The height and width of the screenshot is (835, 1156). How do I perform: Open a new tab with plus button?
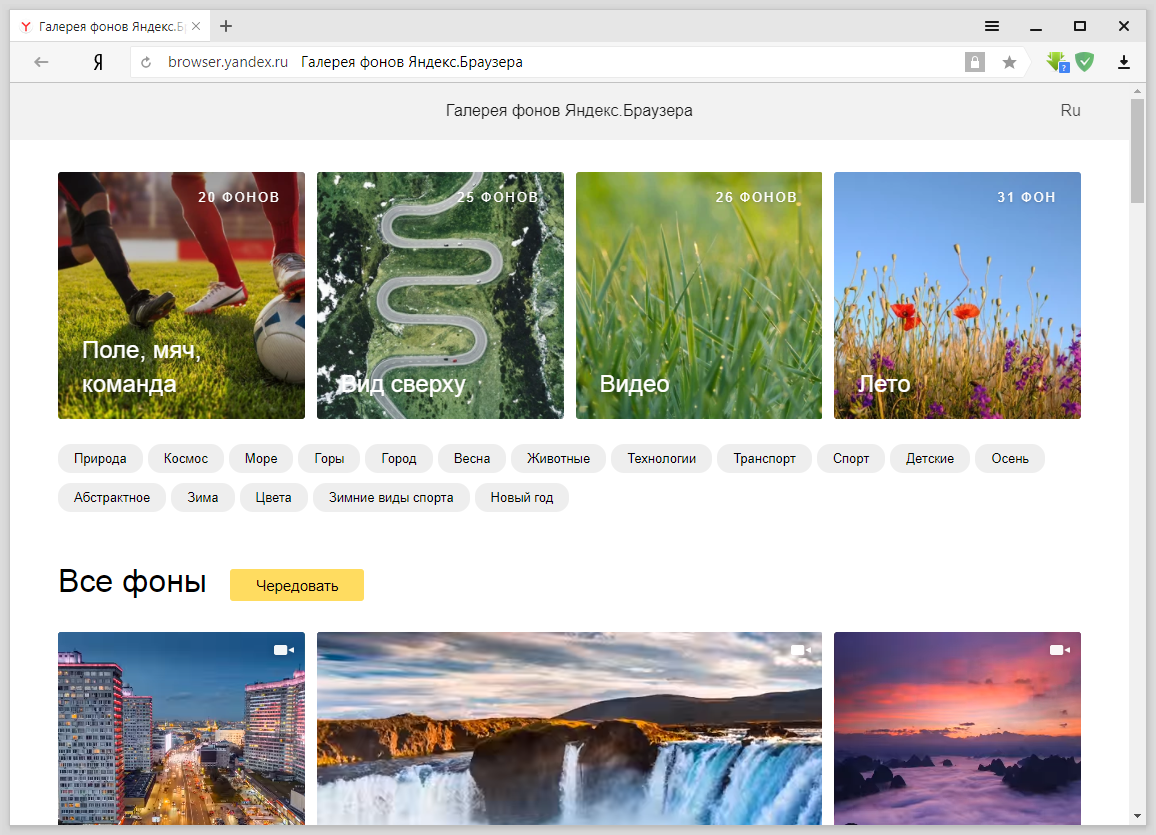point(226,26)
